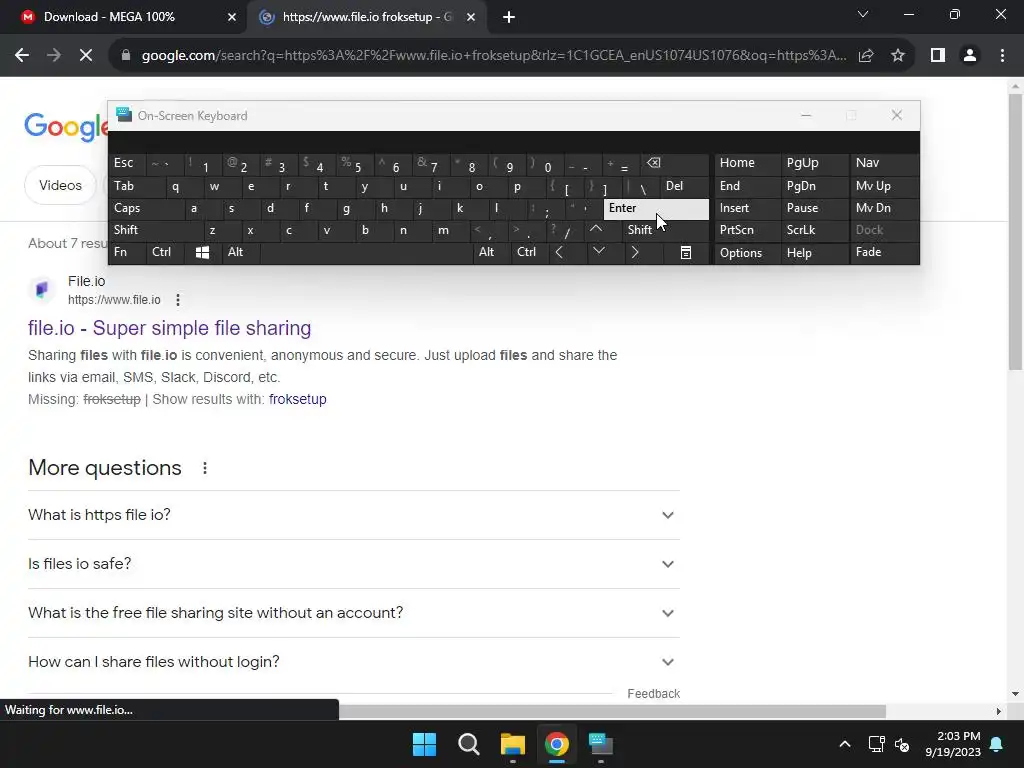
Task: Click the Mv Up key
Action: coord(884,186)
